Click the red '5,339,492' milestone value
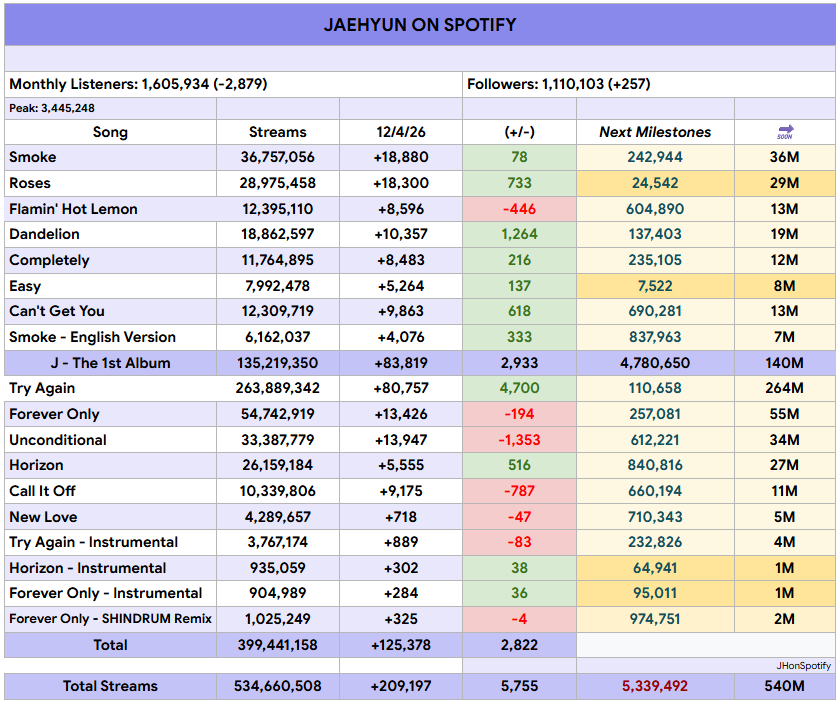 tap(655, 686)
